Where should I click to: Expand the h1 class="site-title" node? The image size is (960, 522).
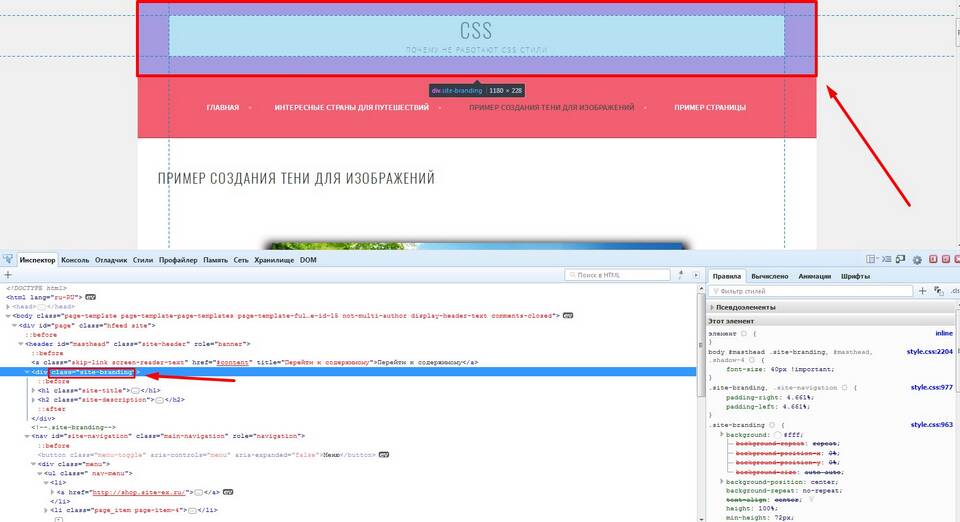pos(33,390)
